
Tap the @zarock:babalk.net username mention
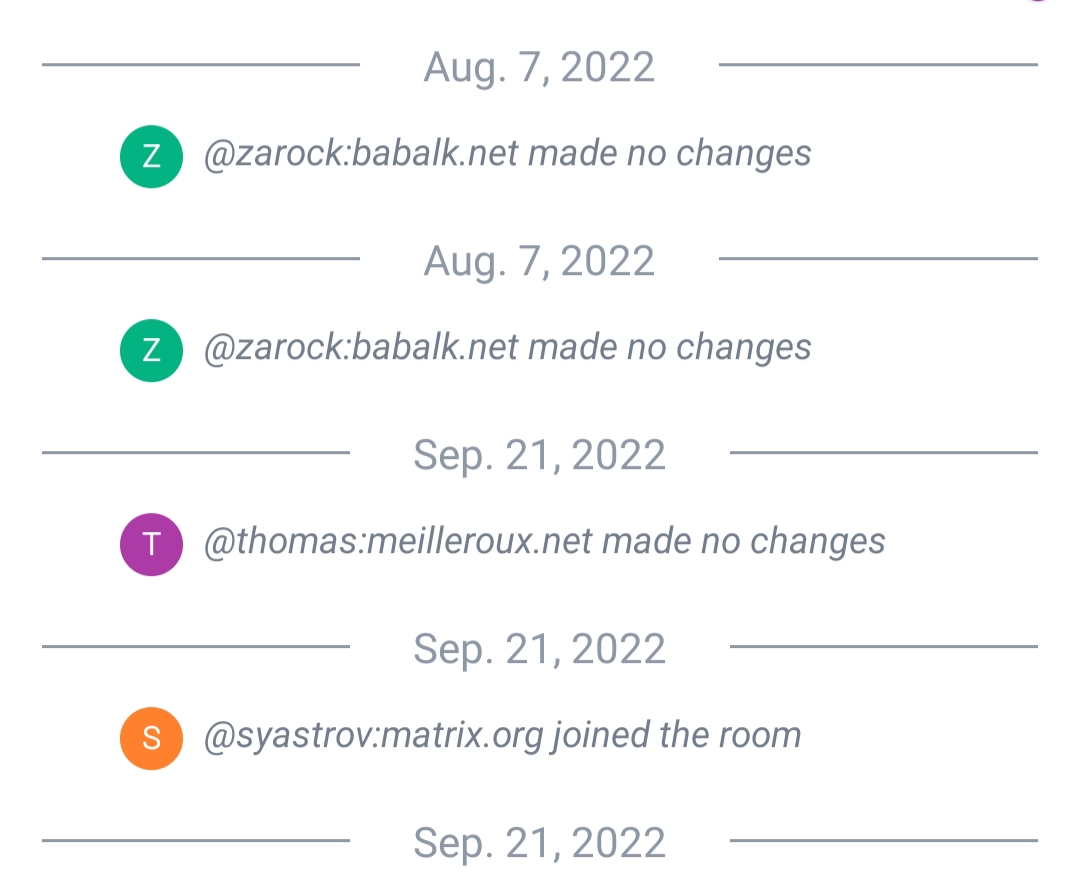coord(360,154)
